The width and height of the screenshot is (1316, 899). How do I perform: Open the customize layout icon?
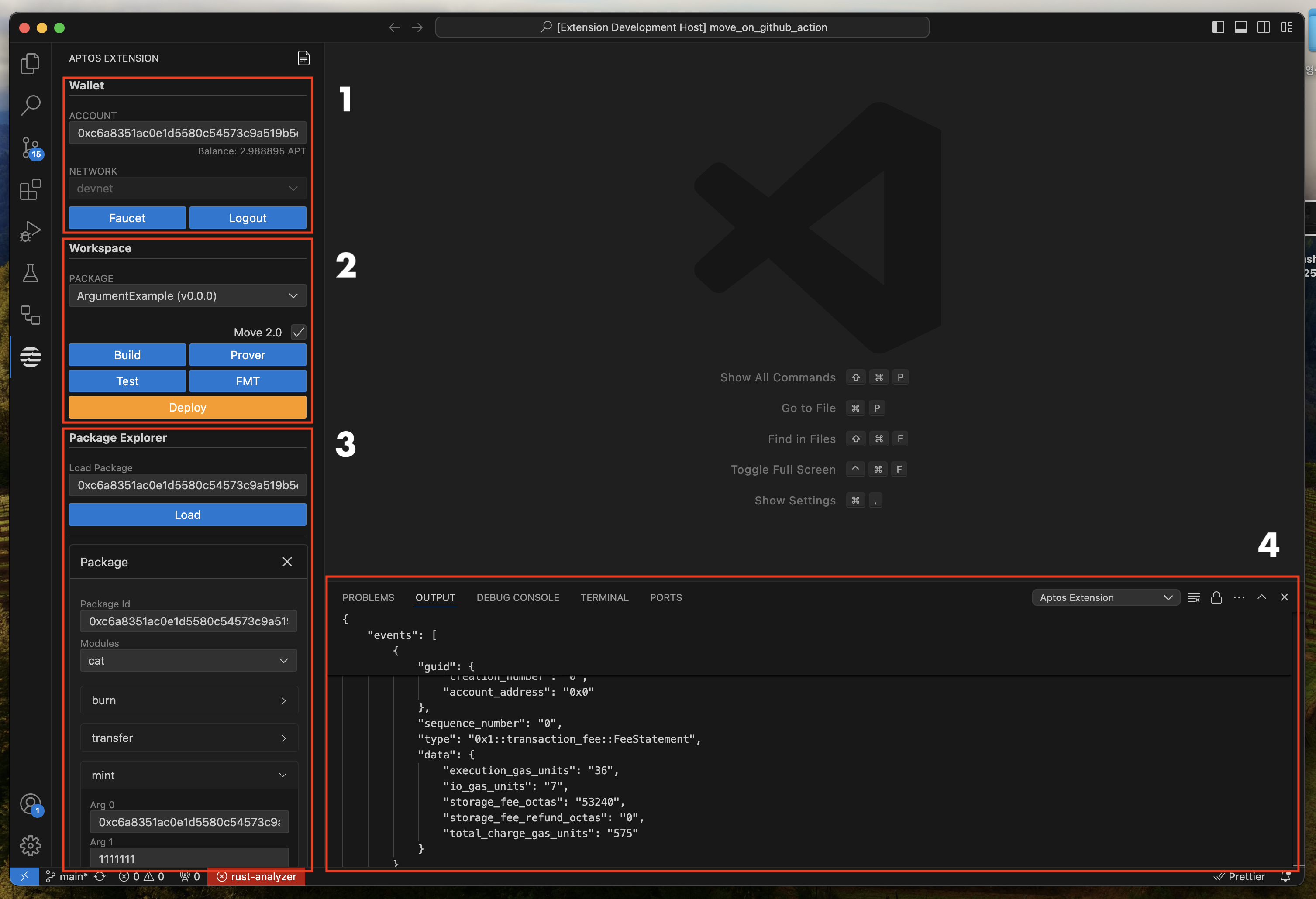[1287, 27]
